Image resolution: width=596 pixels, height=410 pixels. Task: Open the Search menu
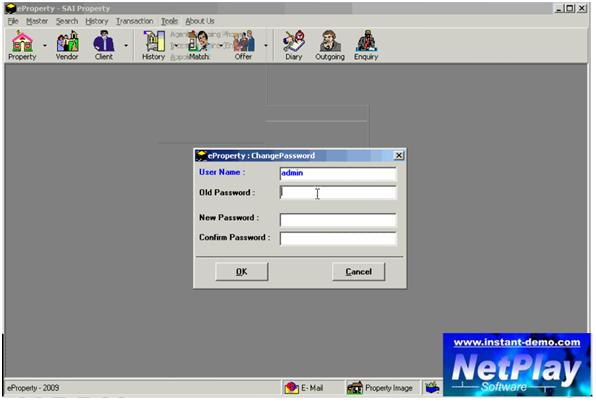(x=67, y=21)
